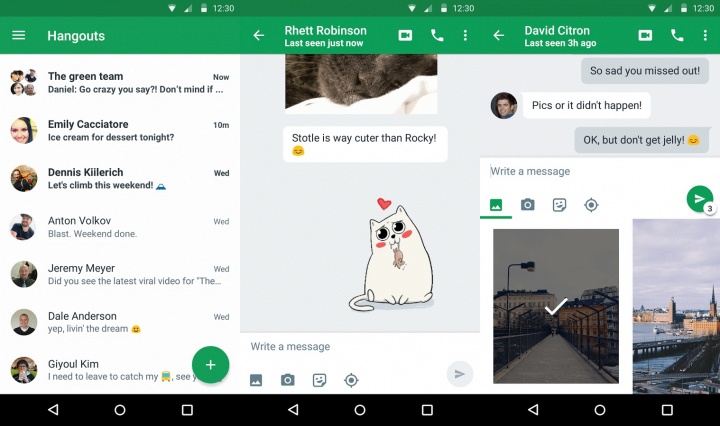The height and width of the screenshot is (426, 720).
Task: Tap message 'So sad you missed out!'
Action: pos(645,71)
